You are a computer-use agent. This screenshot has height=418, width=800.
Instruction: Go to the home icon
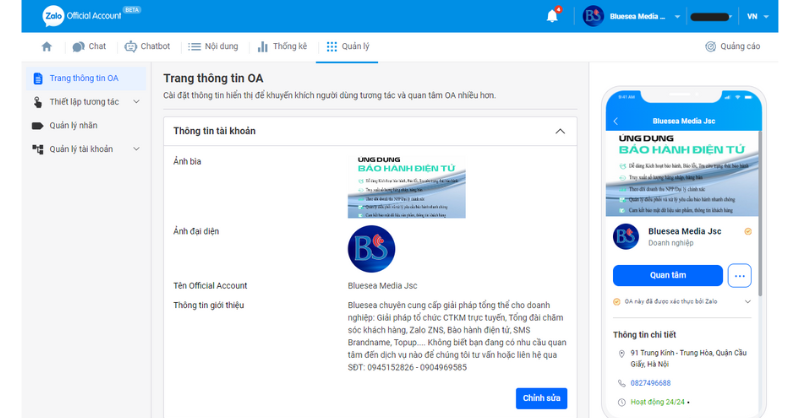click(46, 46)
